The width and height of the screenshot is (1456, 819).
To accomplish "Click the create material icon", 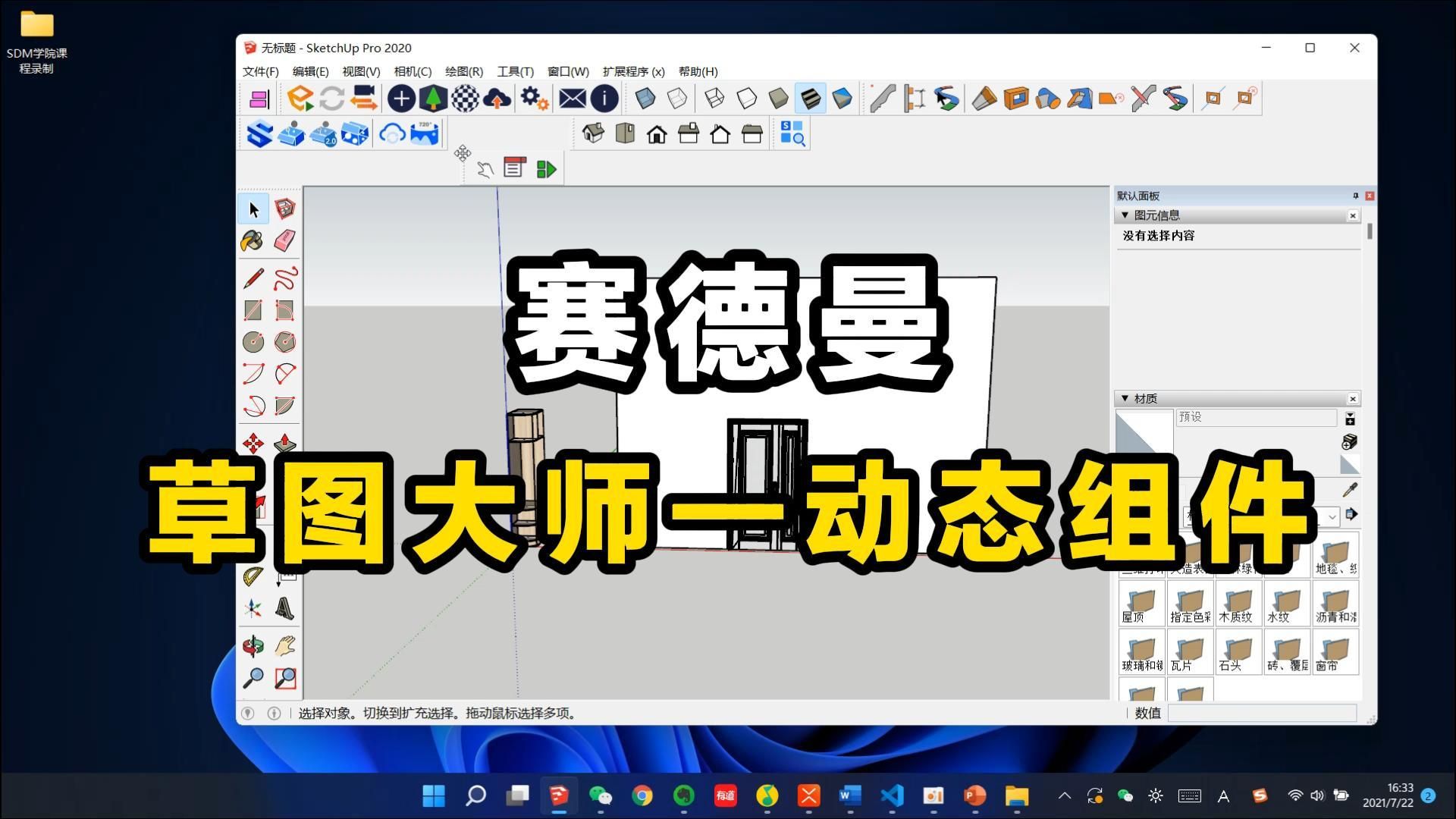I will 1350,441.
